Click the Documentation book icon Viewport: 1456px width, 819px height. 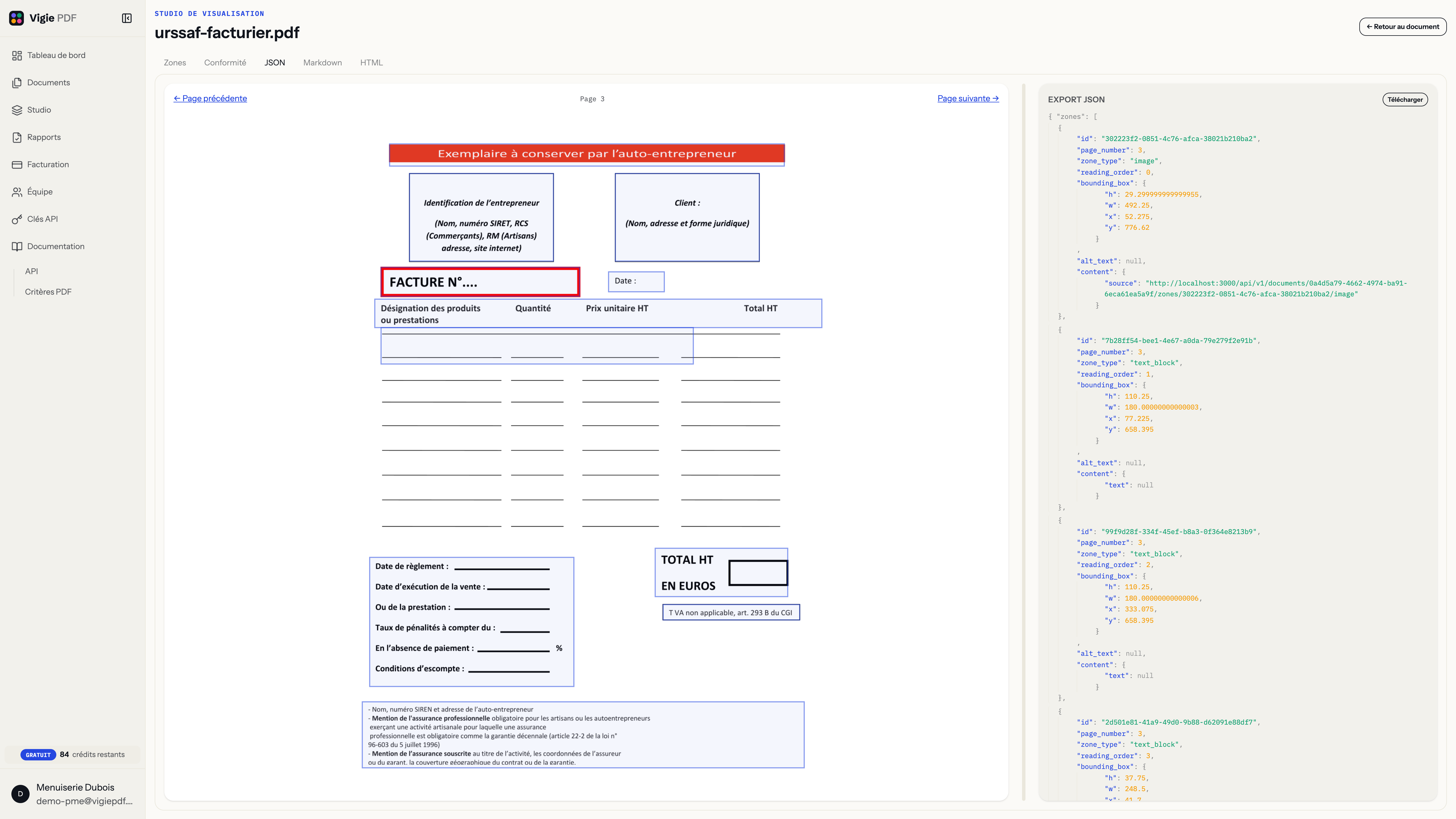[17, 247]
